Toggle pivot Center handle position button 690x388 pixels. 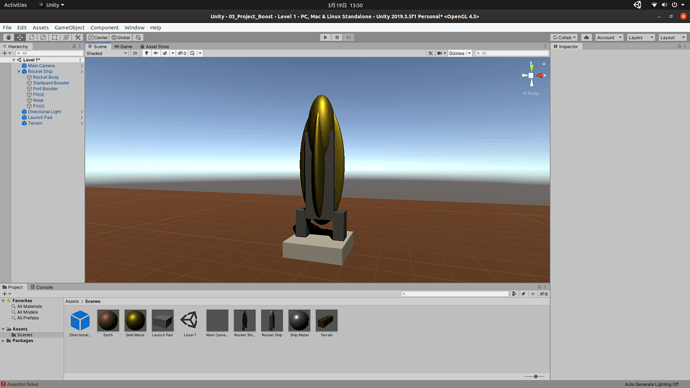98,37
